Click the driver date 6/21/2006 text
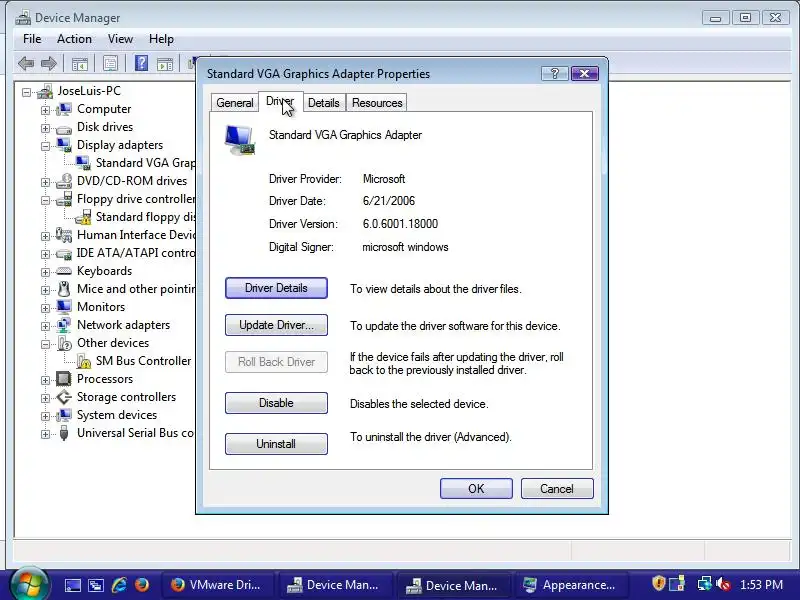800x600 pixels. pyautogui.click(x=389, y=201)
